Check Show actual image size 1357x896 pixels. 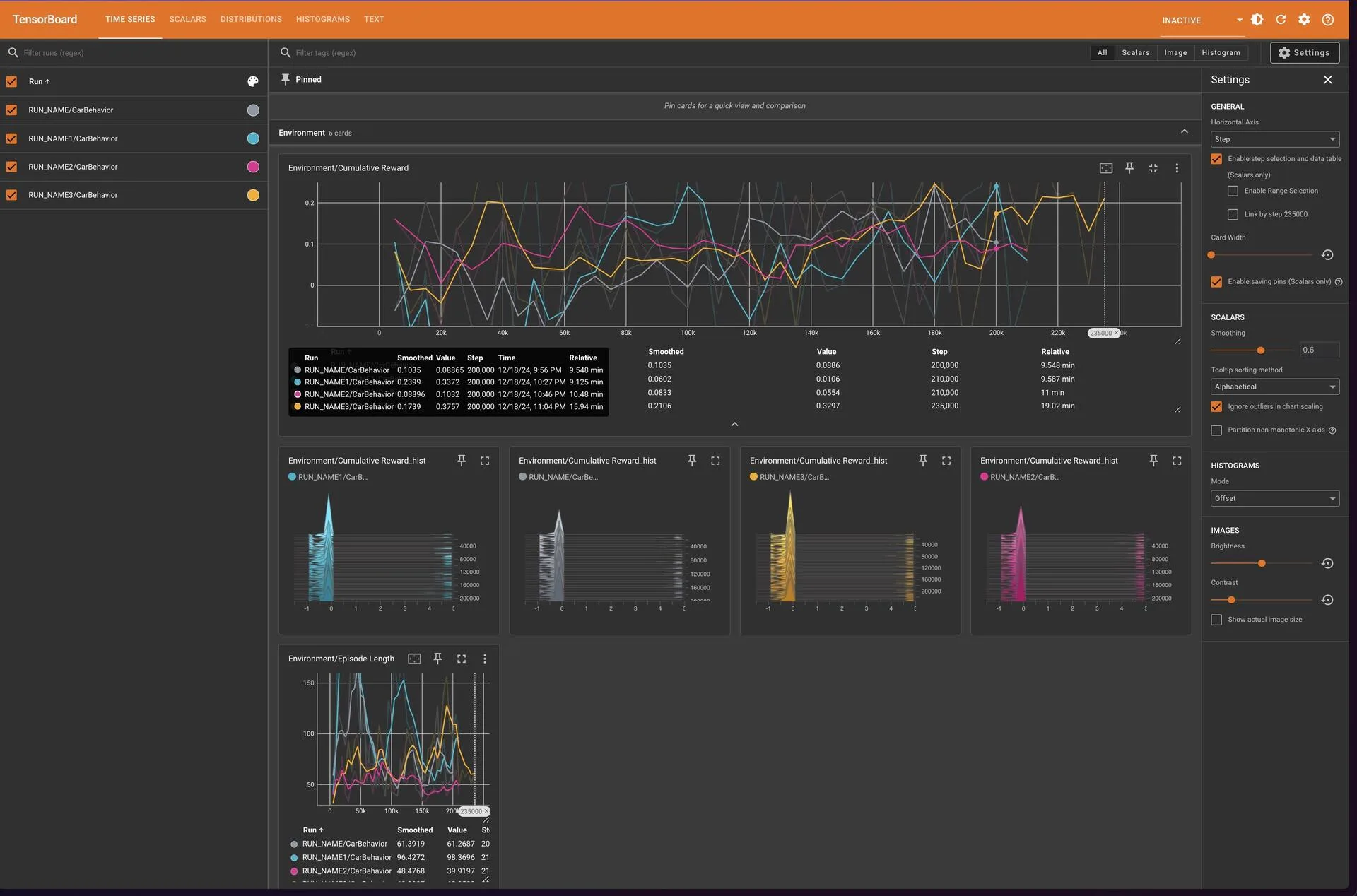pyautogui.click(x=1216, y=620)
